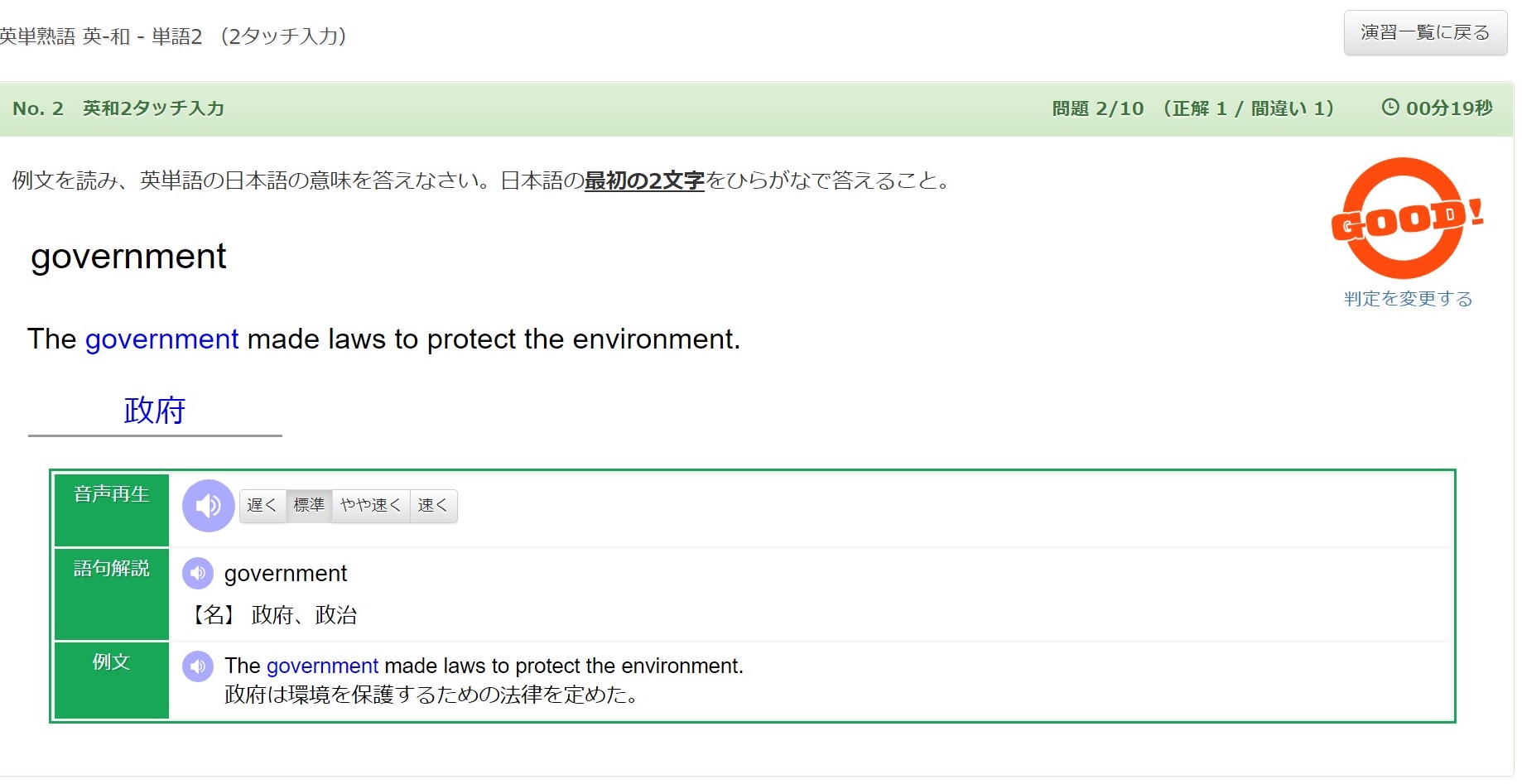Click the 判定を変更する link
Viewport: 1522px width, 784px height.
[1408, 299]
